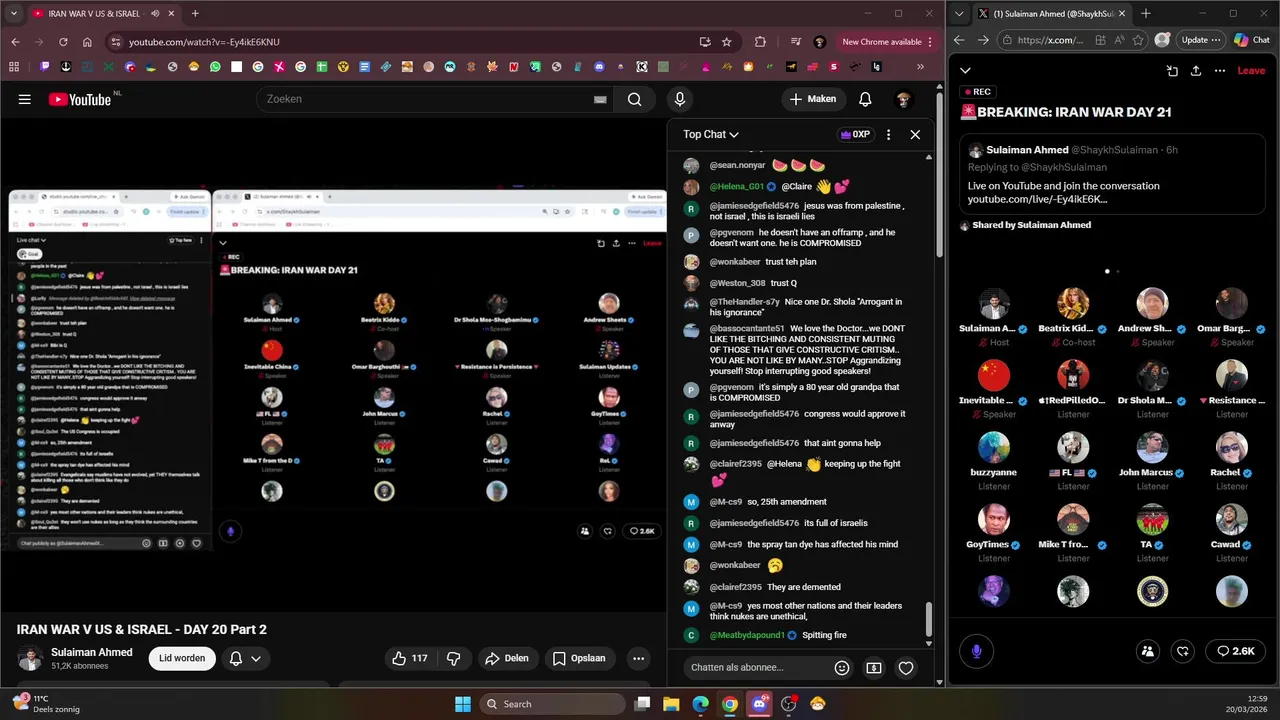Open the on-screen keyboard in search box
This screenshot has width=1280, height=720.
600,99
